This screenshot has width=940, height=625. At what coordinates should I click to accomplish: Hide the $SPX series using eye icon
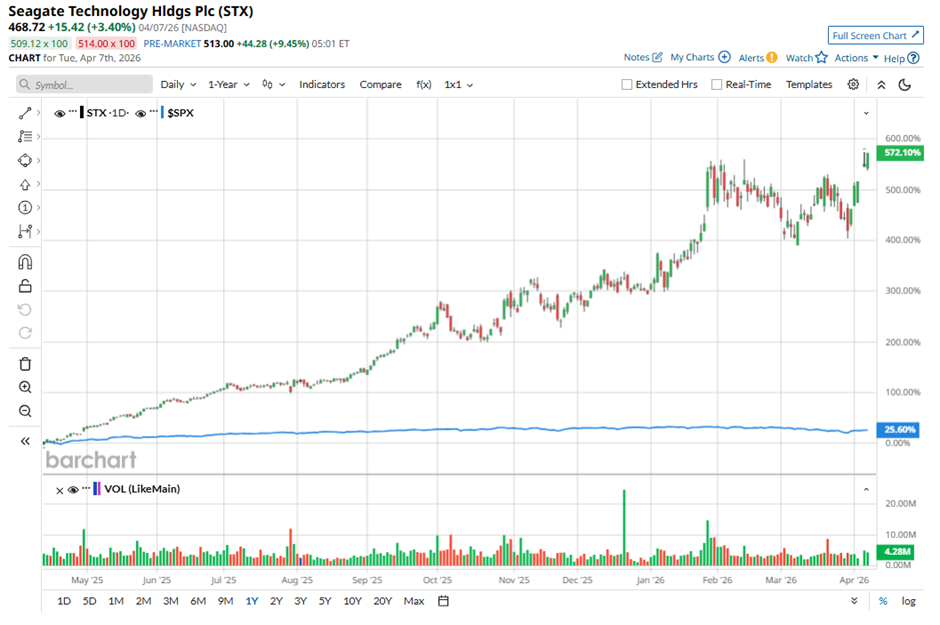(x=141, y=113)
